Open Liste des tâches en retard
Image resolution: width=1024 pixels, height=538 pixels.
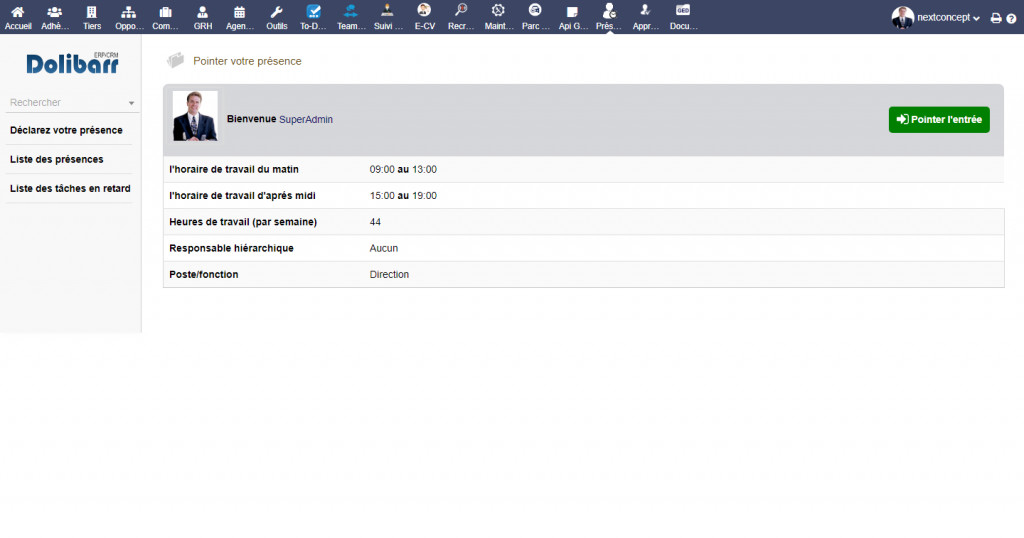click(x=70, y=188)
